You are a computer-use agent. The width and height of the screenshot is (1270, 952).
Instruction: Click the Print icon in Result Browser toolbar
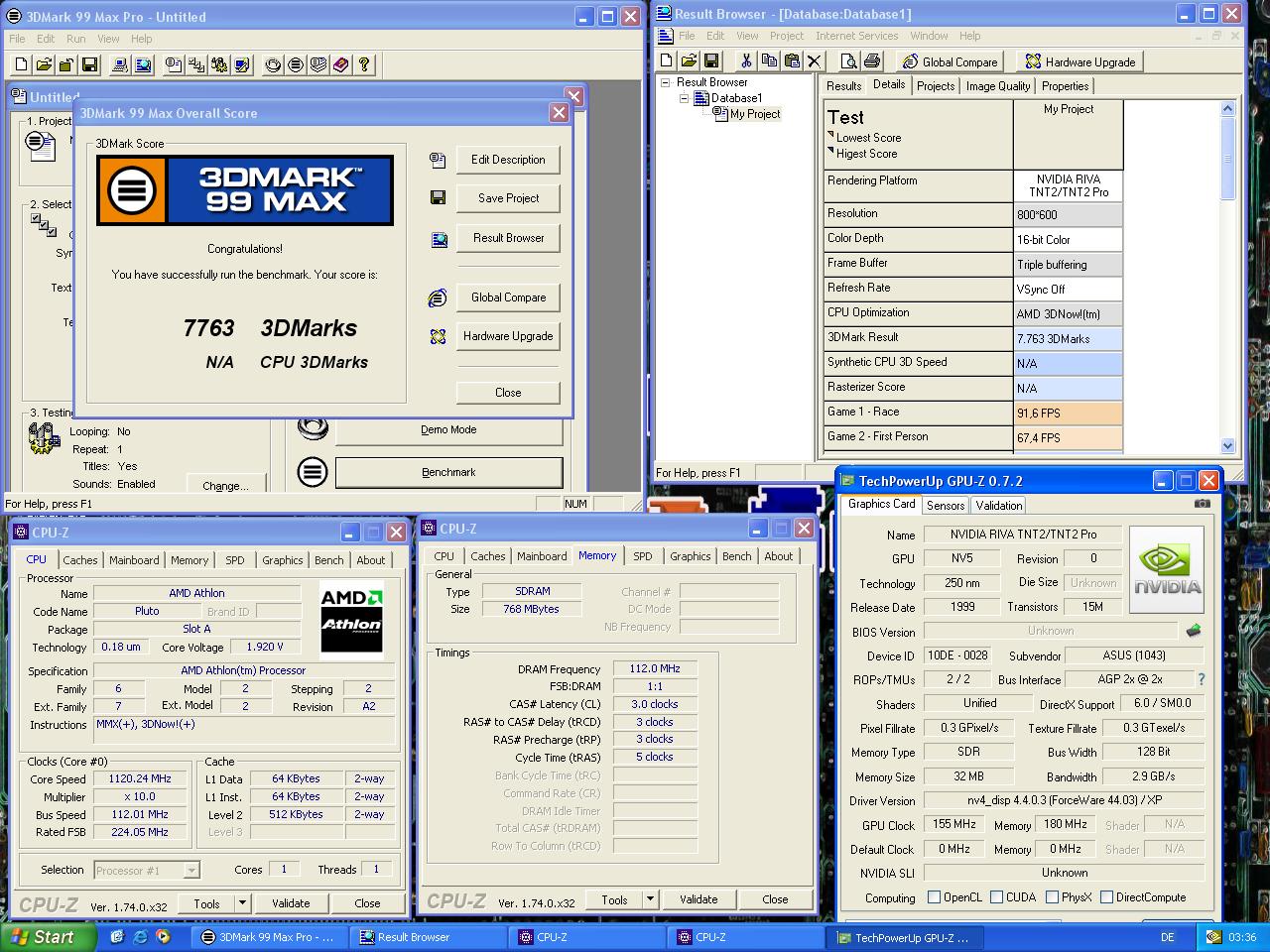coord(871,61)
